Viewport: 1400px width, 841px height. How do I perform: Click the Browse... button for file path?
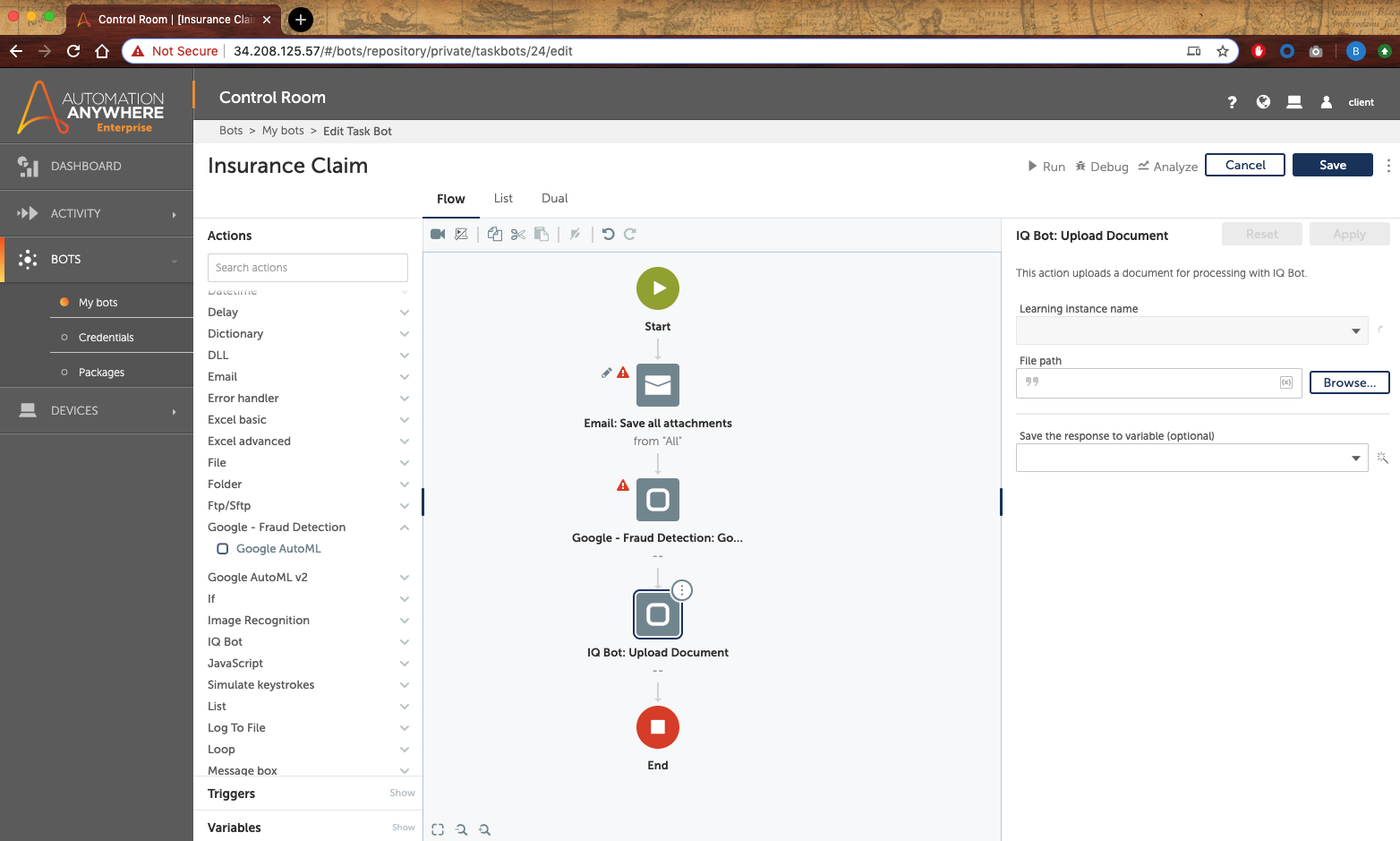pos(1349,382)
